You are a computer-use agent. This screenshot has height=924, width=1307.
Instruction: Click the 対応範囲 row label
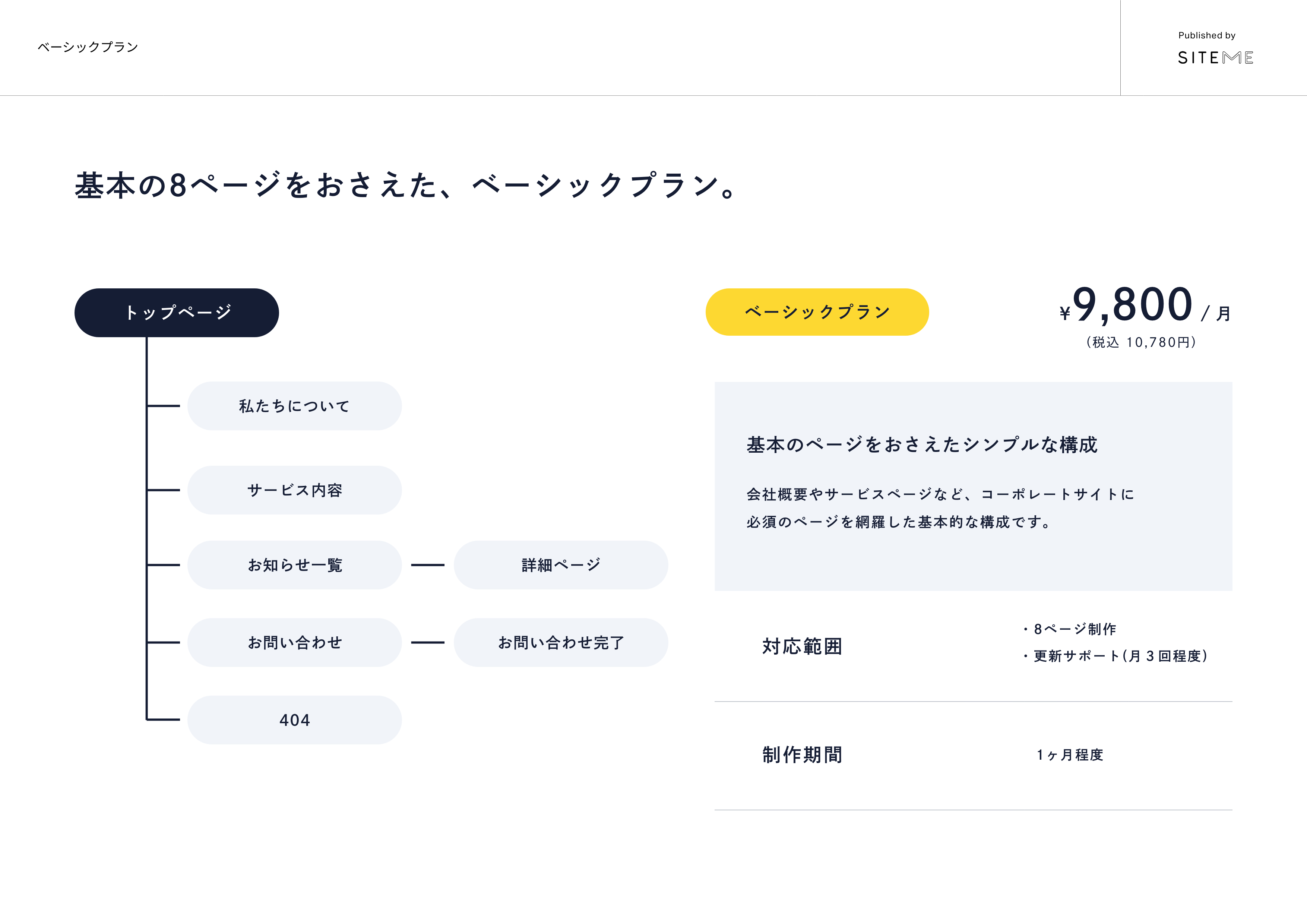[802, 646]
